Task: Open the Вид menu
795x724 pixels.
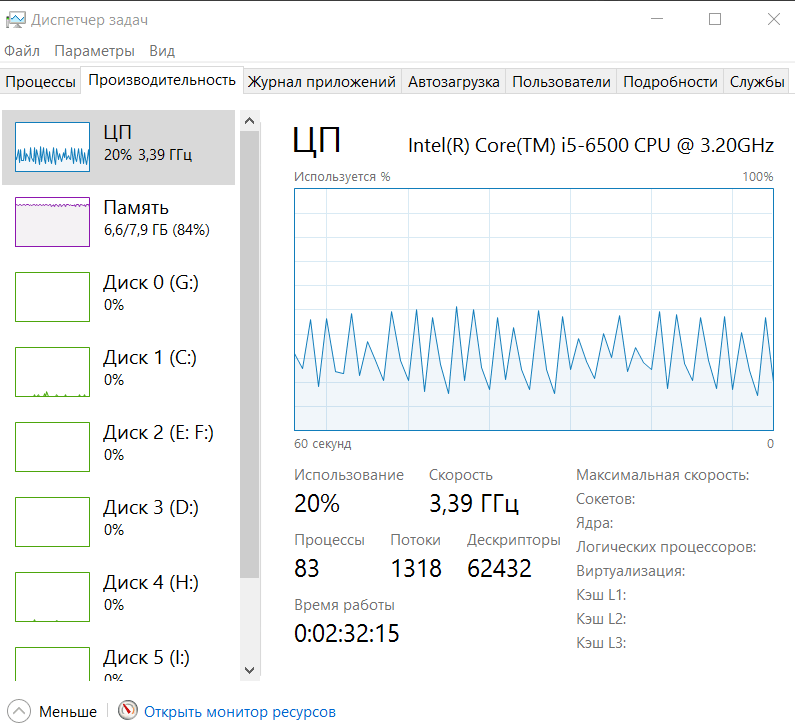Action: (x=162, y=51)
